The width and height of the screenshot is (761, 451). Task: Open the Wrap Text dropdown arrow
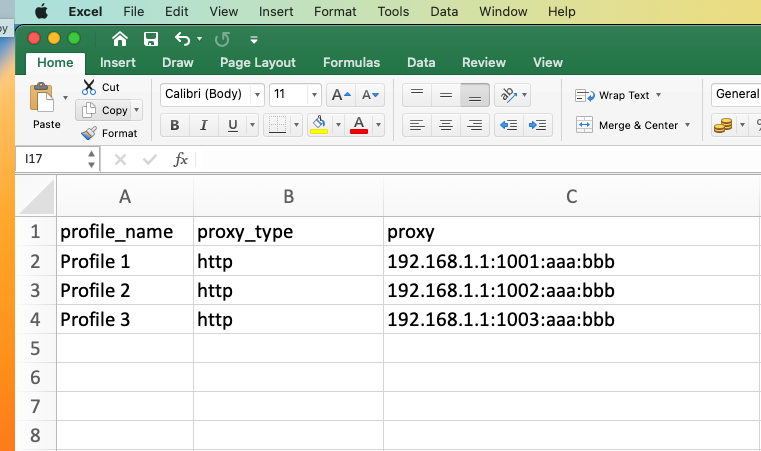point(659,95)
